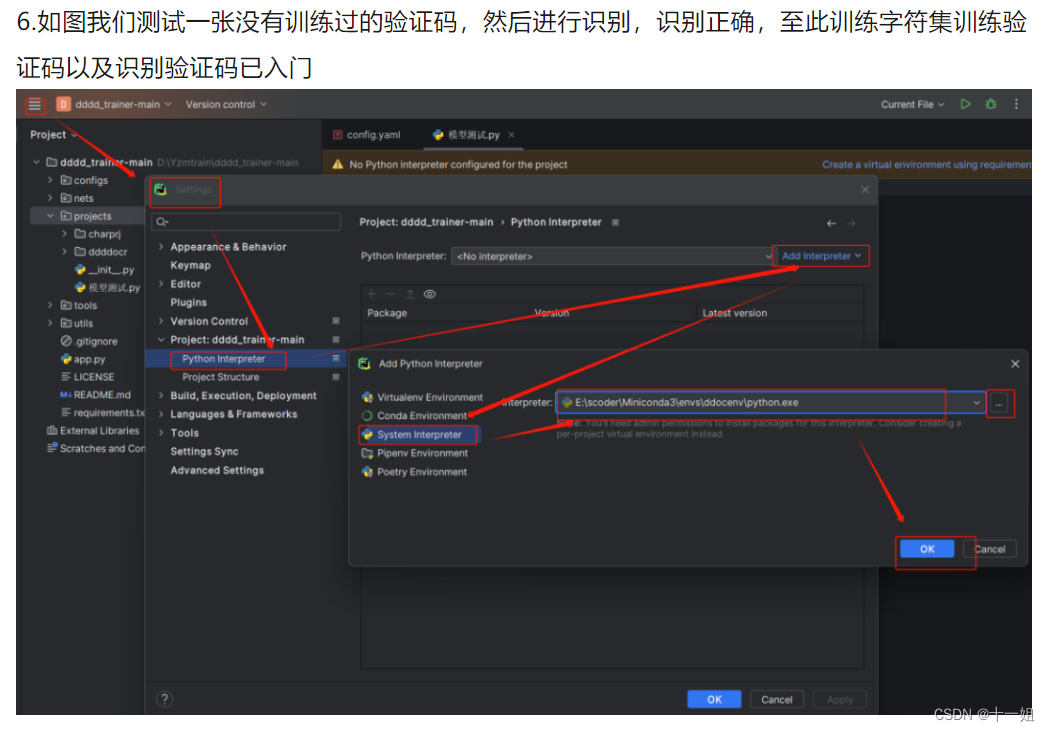The width and height of the screenshot is (1050, 732).
Task: Expand the Editor settings category
Action: pos(161,284)
